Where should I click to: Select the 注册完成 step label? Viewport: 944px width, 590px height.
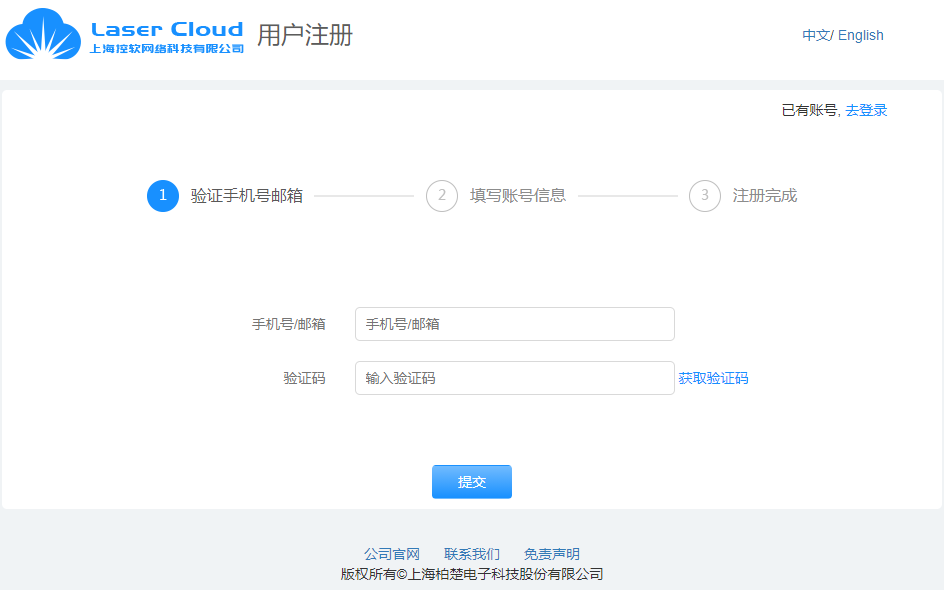click(x=765, y=196)
